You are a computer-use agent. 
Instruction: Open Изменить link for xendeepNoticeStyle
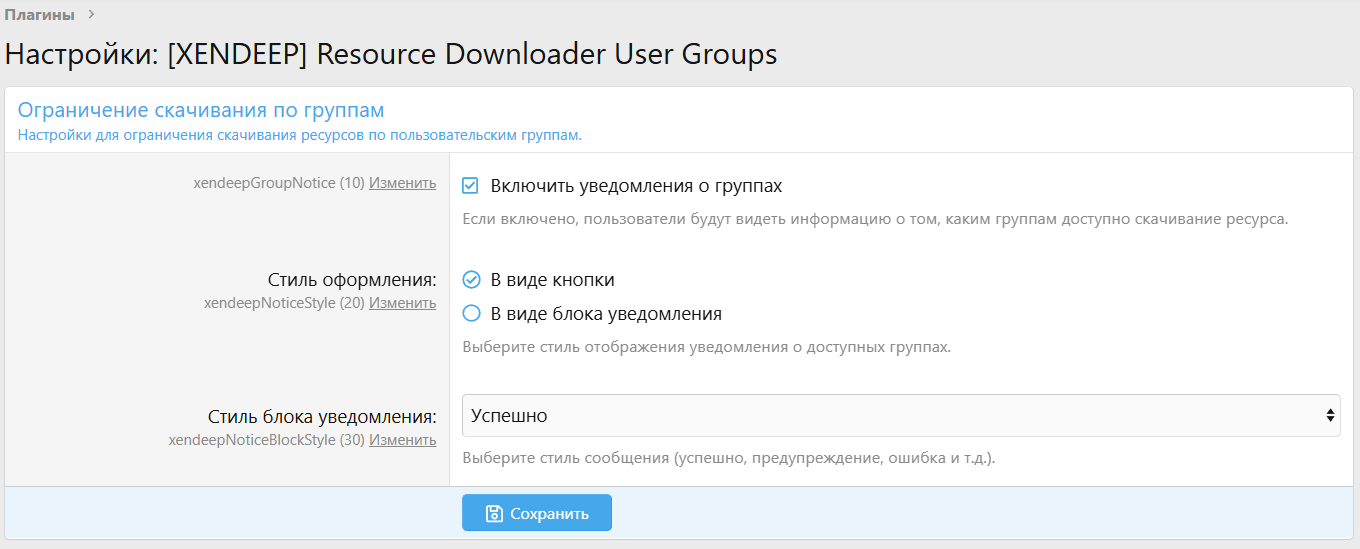coord(402,303)
